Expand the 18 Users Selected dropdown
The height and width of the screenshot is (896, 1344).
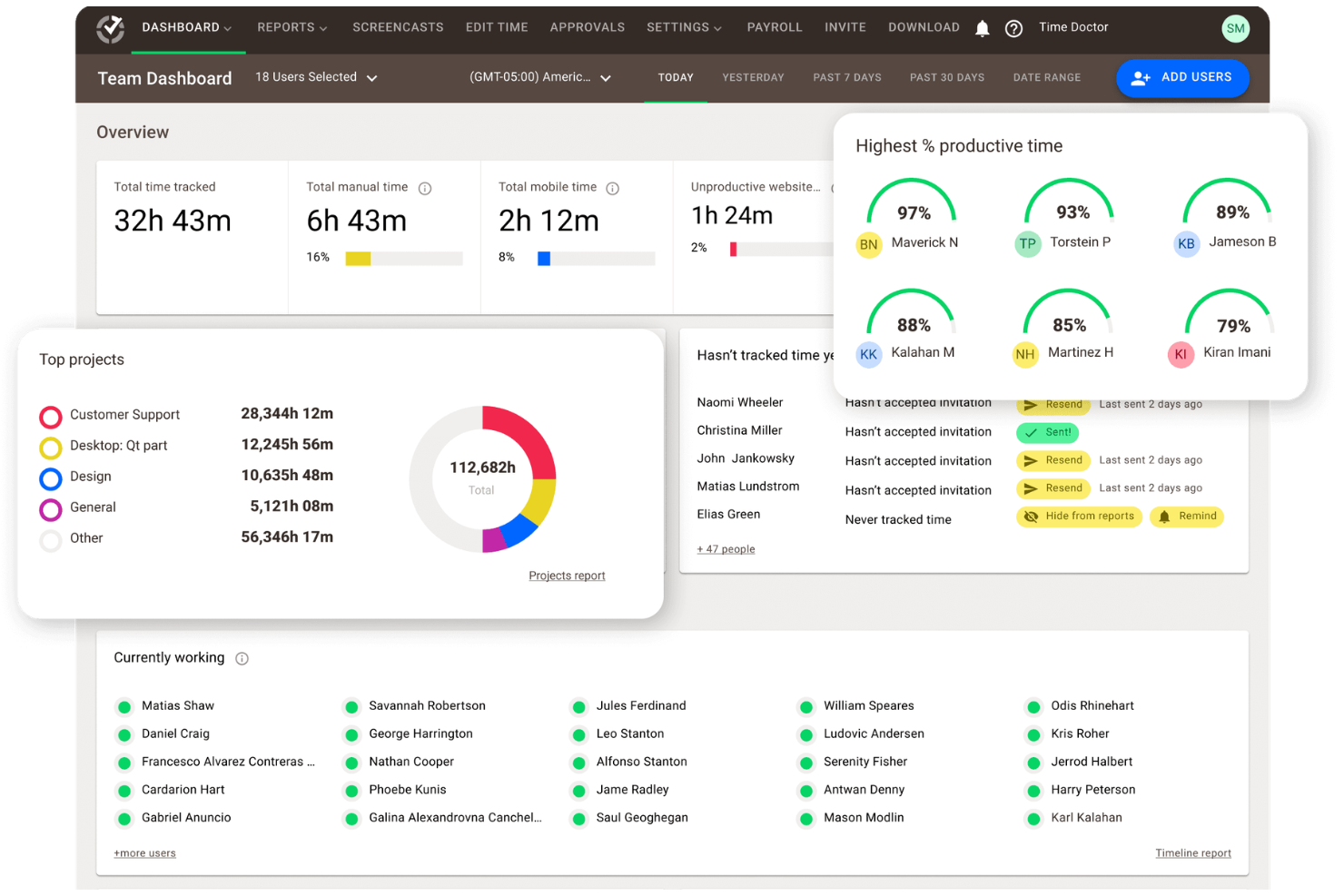(315, 77)
